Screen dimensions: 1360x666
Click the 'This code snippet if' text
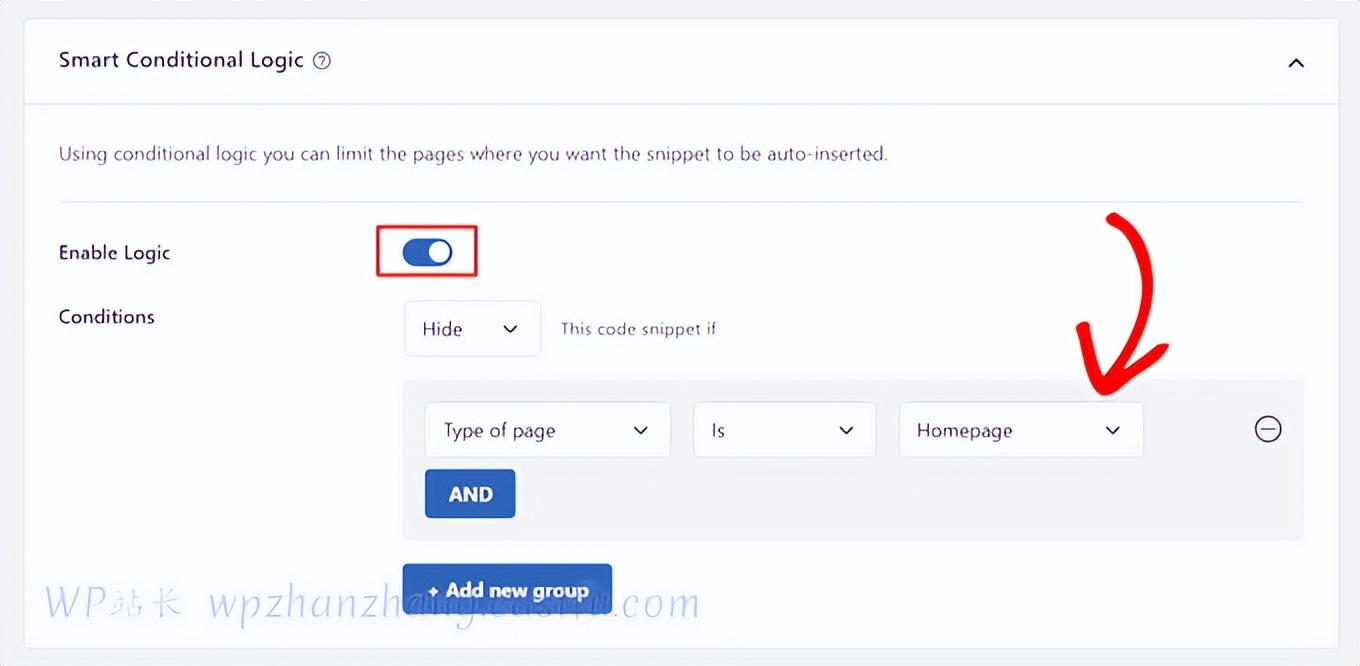coord(638,329)
